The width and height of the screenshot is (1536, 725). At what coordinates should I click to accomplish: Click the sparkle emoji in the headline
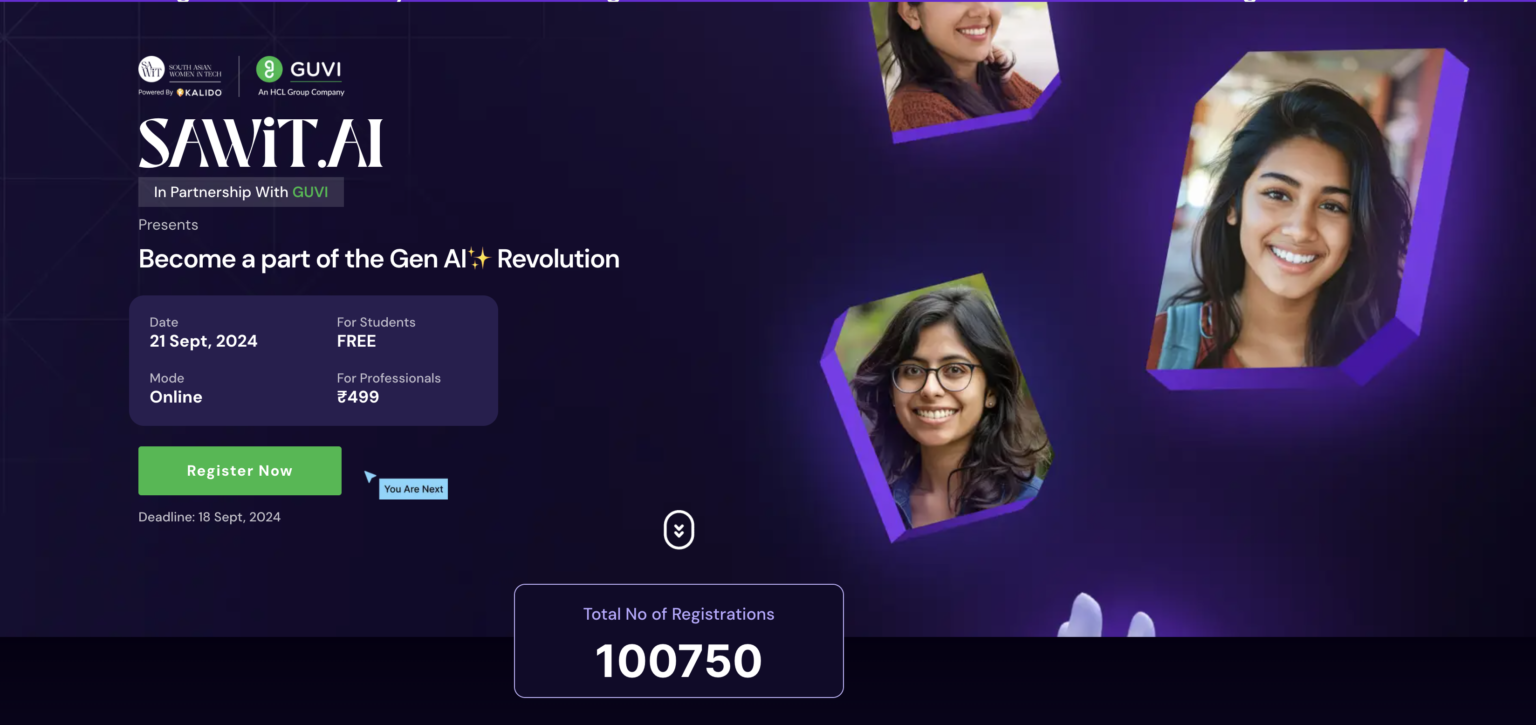tap(480, 259)
